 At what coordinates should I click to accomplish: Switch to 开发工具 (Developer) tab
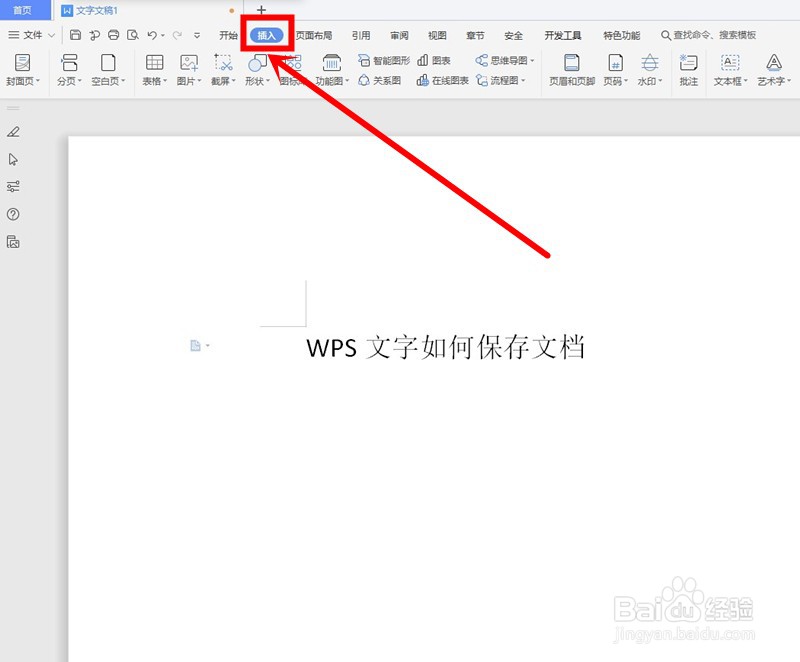pos(563,35)
